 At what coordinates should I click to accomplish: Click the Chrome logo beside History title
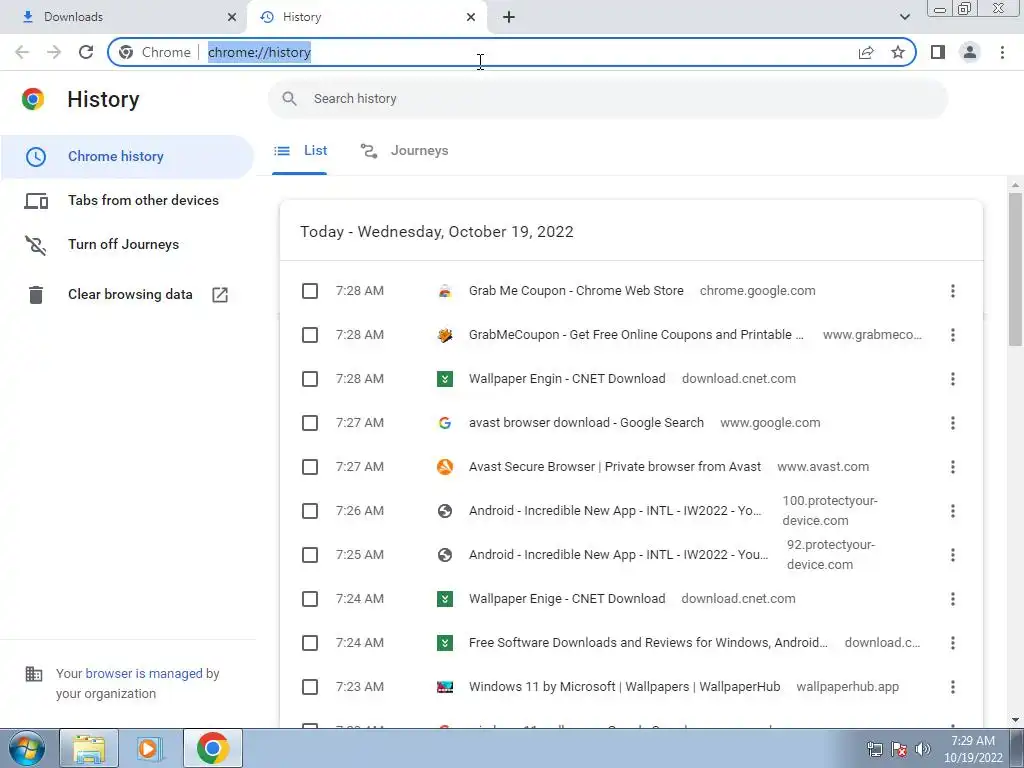pyautogui.click(x=33, y=99)
